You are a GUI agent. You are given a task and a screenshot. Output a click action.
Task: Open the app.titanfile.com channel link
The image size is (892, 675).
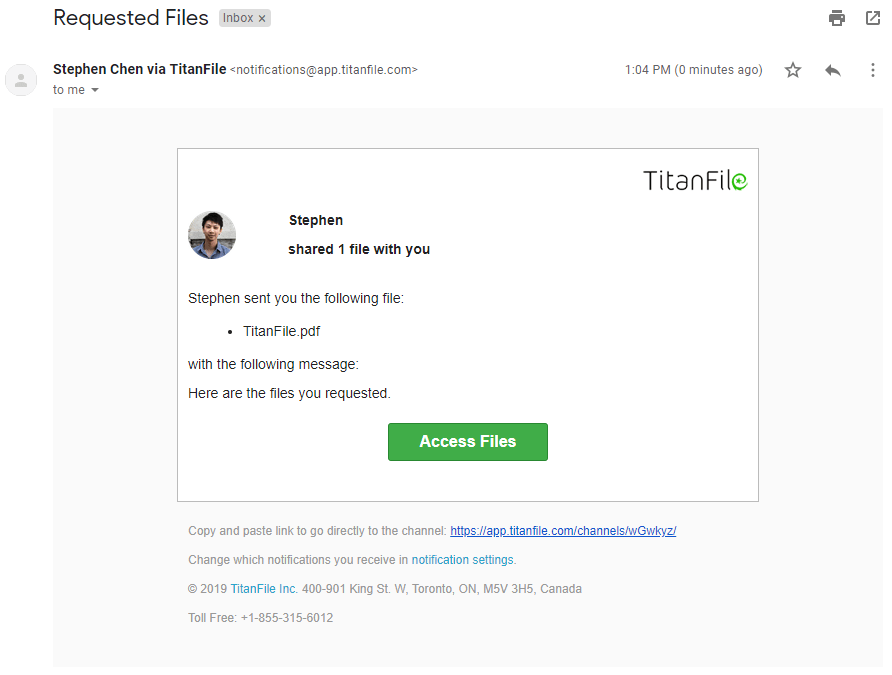[x=563, y=531]
